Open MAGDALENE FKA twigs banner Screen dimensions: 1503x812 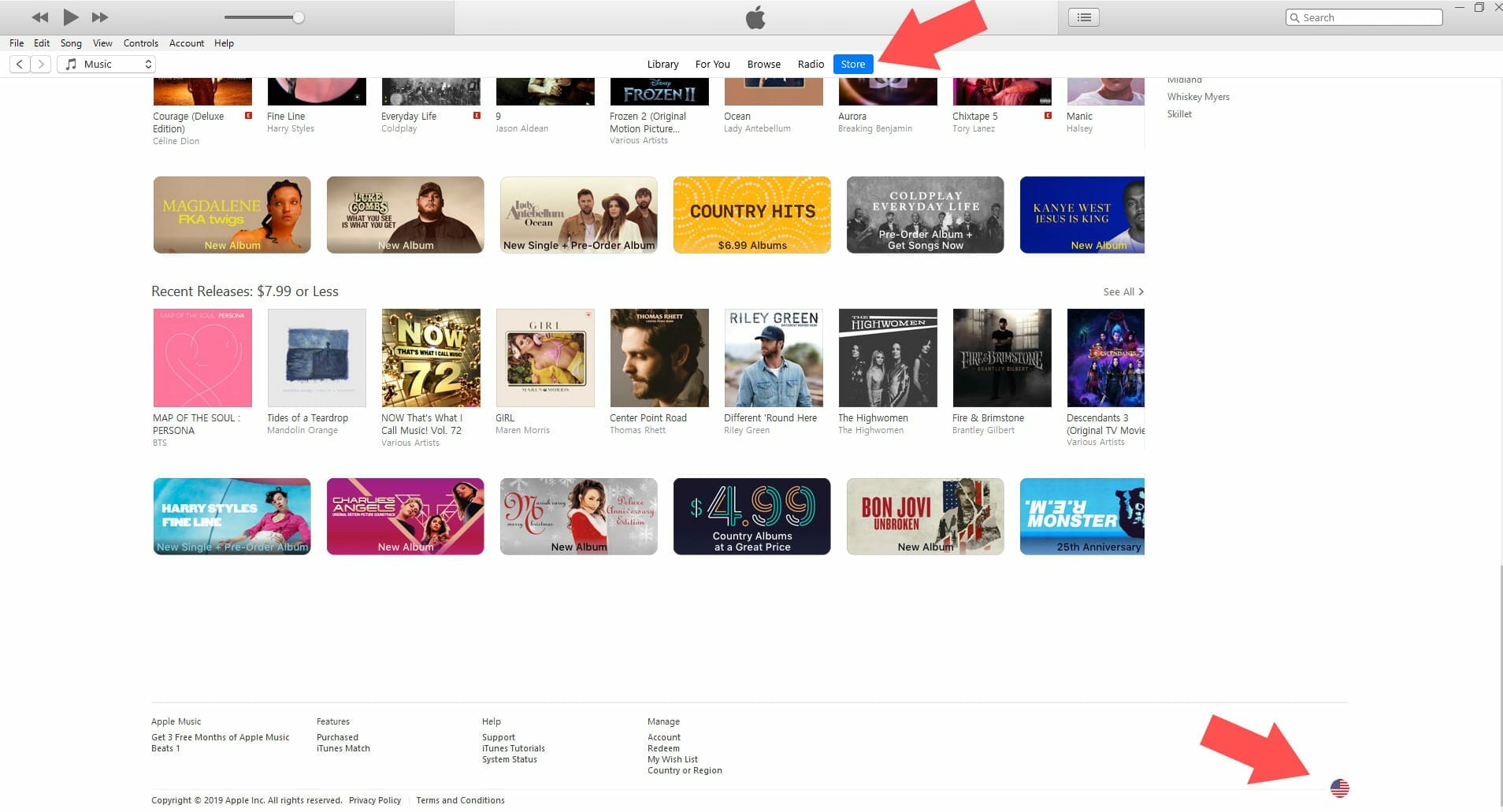(232, 215)
